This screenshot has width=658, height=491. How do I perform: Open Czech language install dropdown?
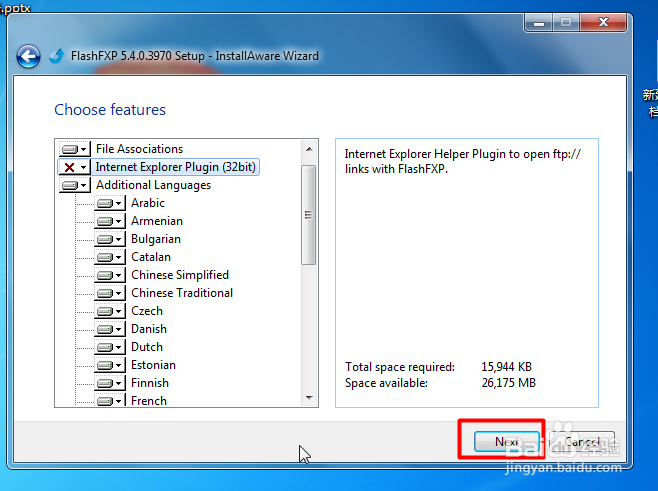click(110, 311)
